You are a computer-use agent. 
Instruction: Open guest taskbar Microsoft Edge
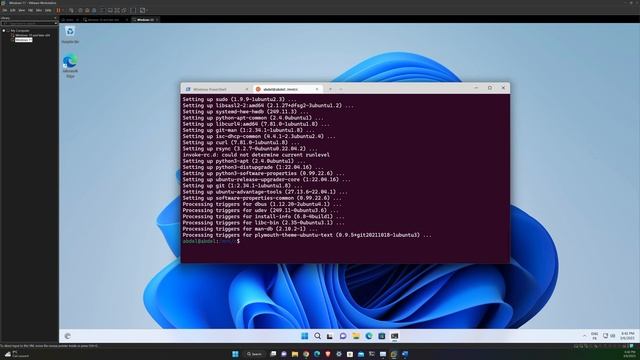click(x=369, y=336)
